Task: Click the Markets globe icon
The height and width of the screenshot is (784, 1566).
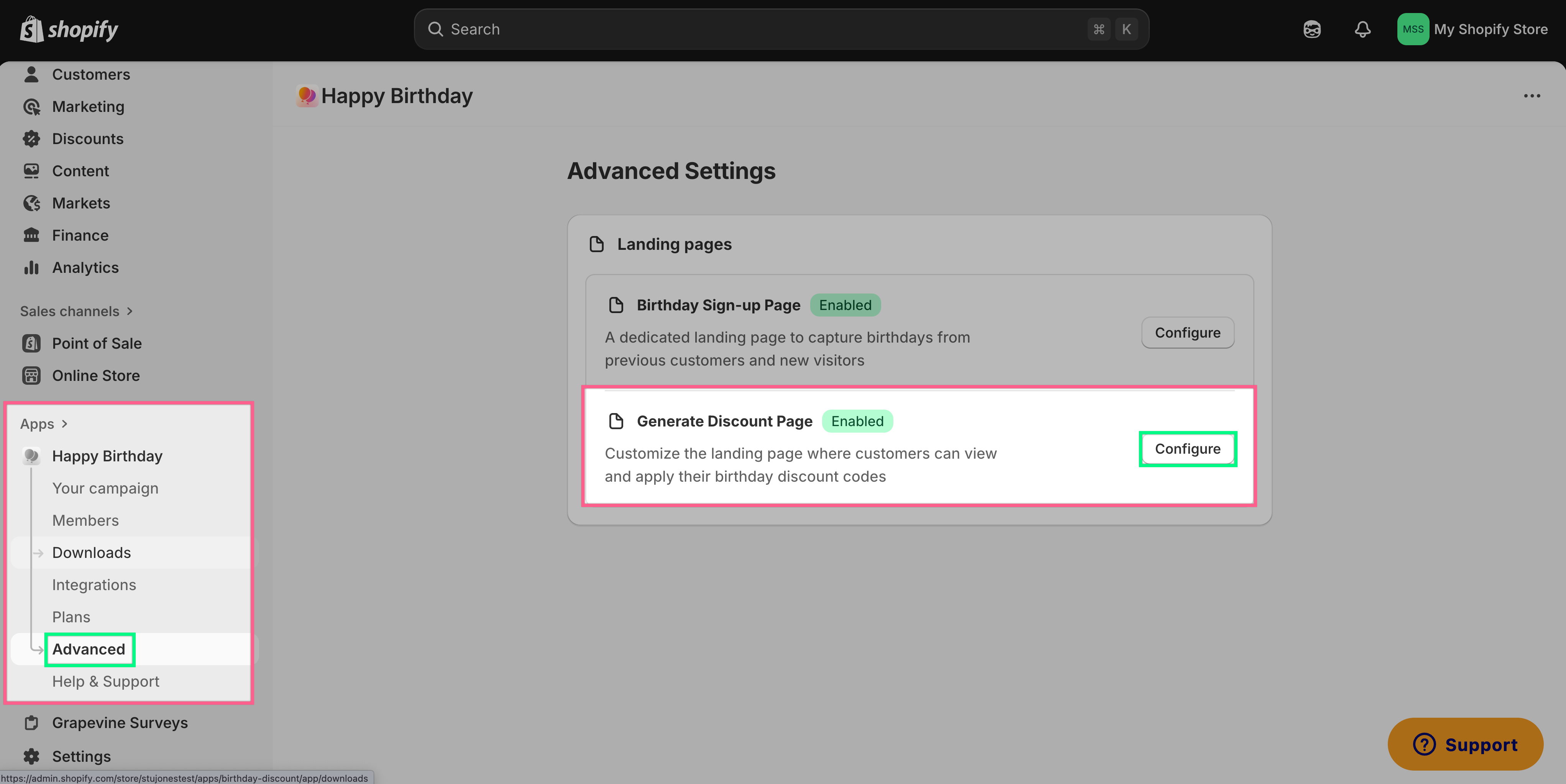Action: pyautogui.click(x=31, y=203)
